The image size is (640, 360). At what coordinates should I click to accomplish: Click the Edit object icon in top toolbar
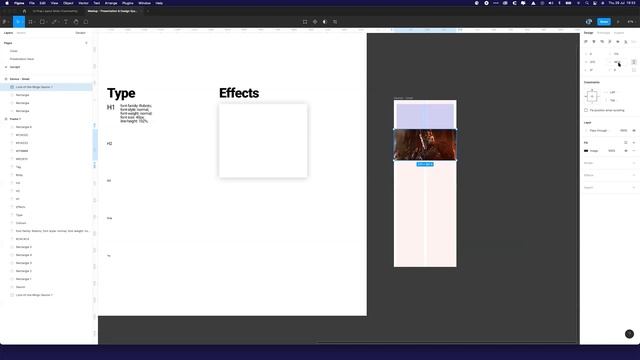pos(305,22)
